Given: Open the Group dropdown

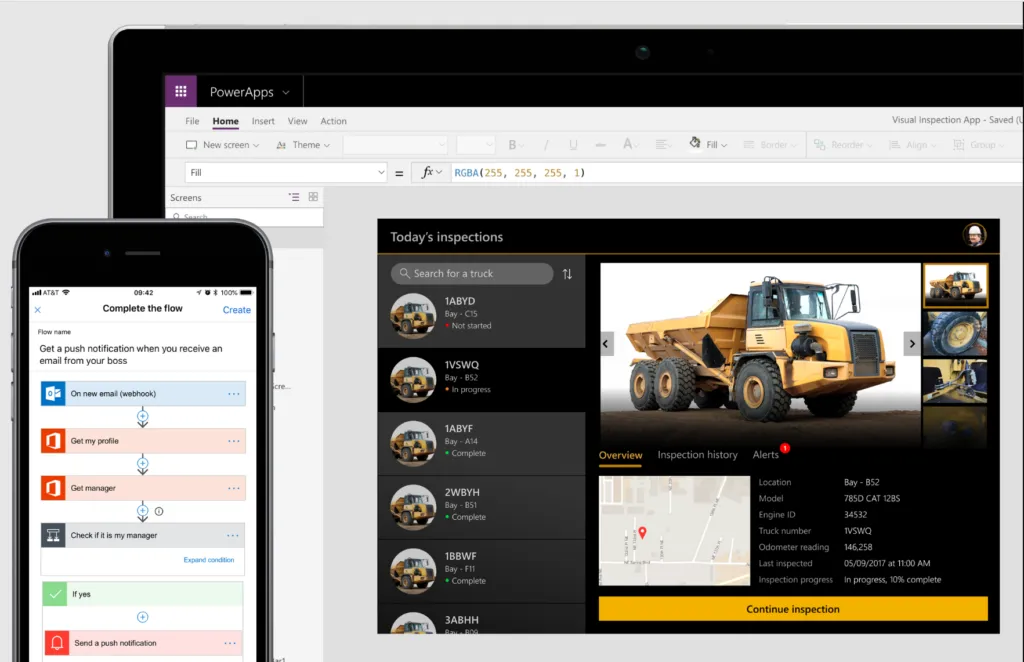Looking at the screenshot, I should click(978, 145).
